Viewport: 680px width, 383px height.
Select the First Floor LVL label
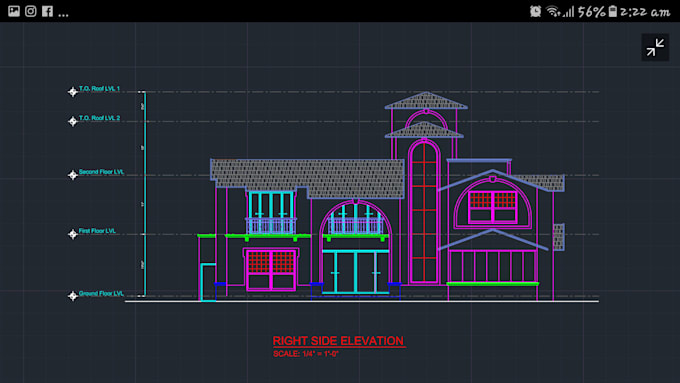pyautogui.click(x=97, y=231)
